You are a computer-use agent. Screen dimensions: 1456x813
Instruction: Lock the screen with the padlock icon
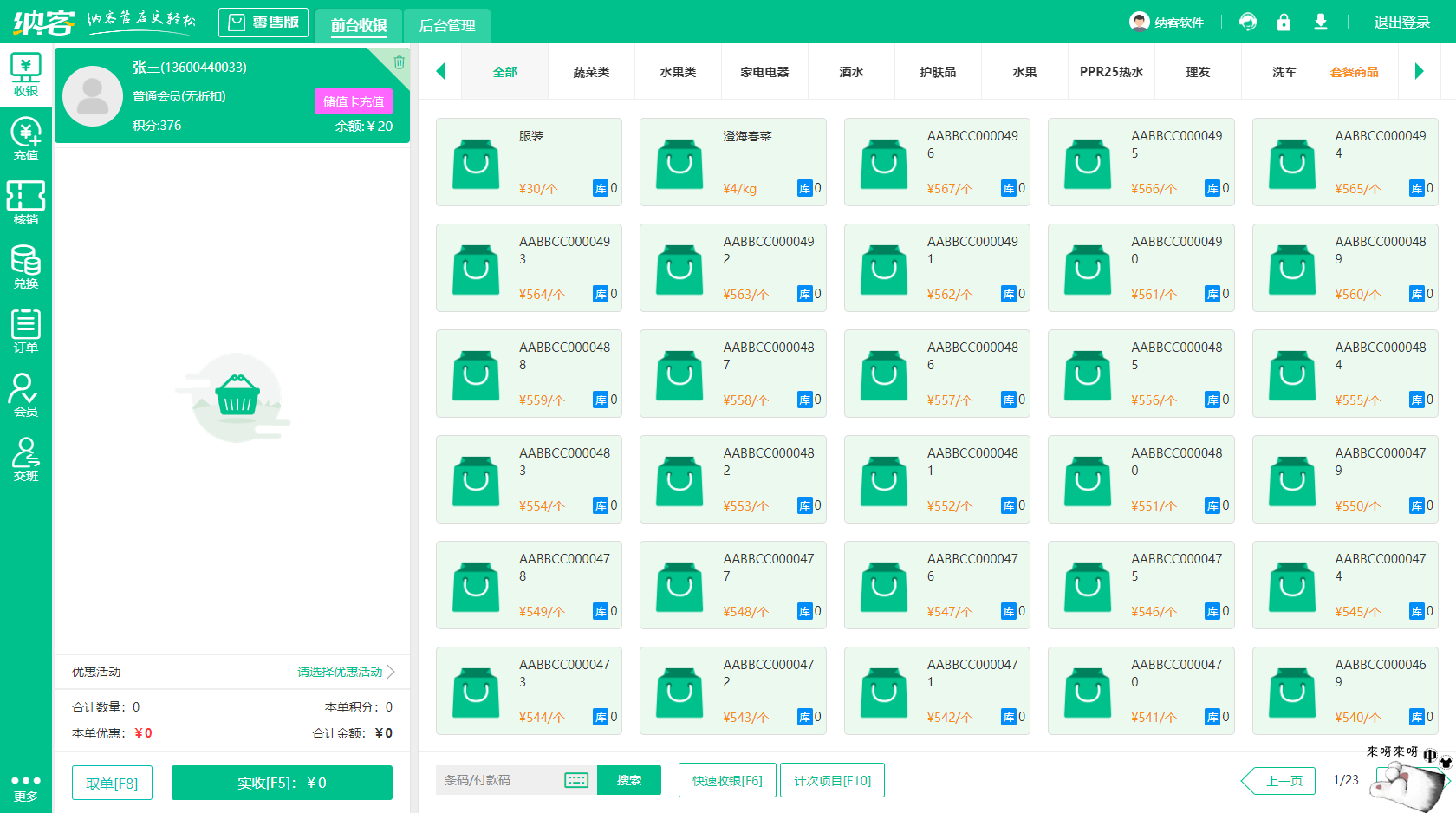click(1284, 21)
